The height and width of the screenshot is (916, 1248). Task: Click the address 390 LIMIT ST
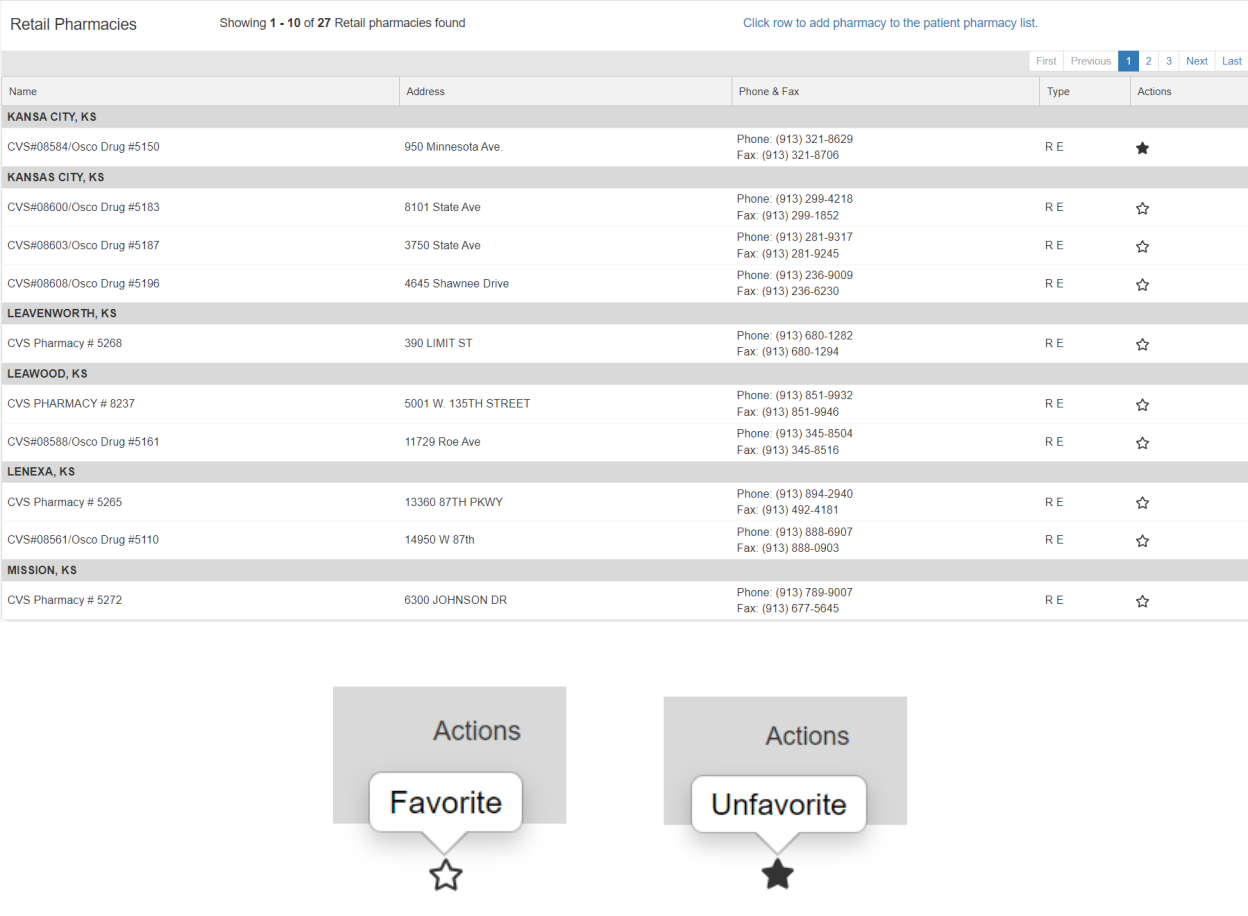[438, 343]
